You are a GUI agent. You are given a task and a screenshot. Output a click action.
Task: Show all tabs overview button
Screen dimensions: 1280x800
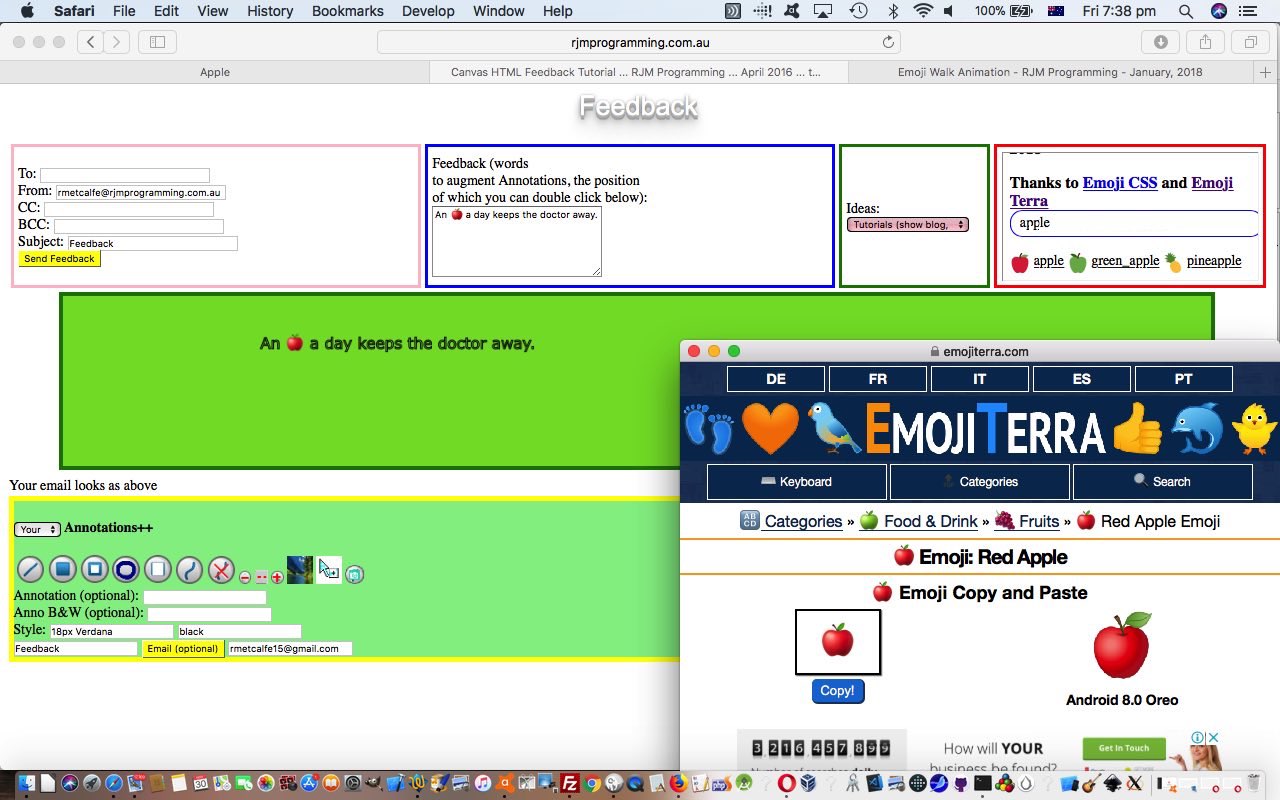coord(1250,42)
